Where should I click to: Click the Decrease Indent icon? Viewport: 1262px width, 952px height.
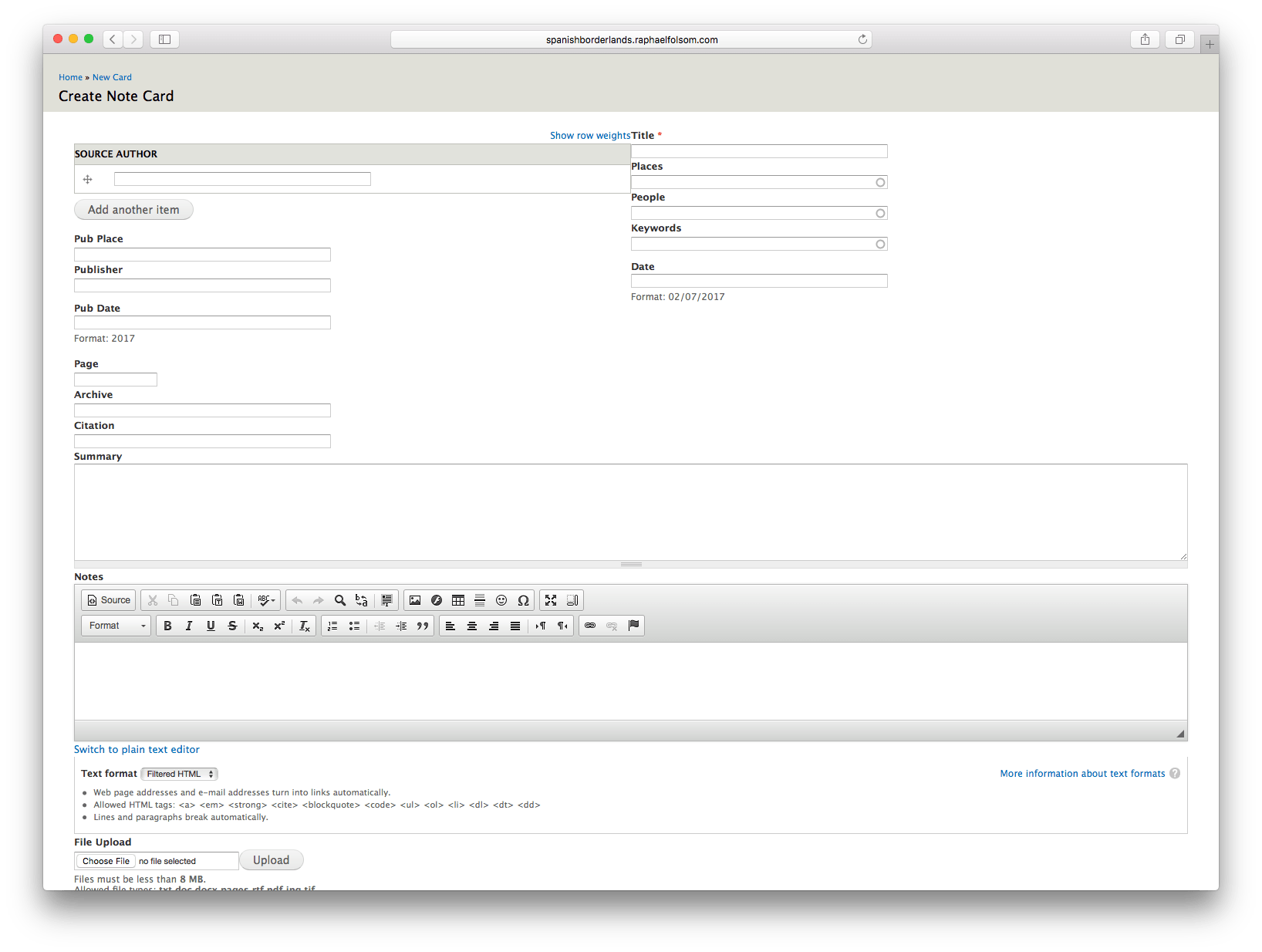pyautogui.click(x=380, y=626)
